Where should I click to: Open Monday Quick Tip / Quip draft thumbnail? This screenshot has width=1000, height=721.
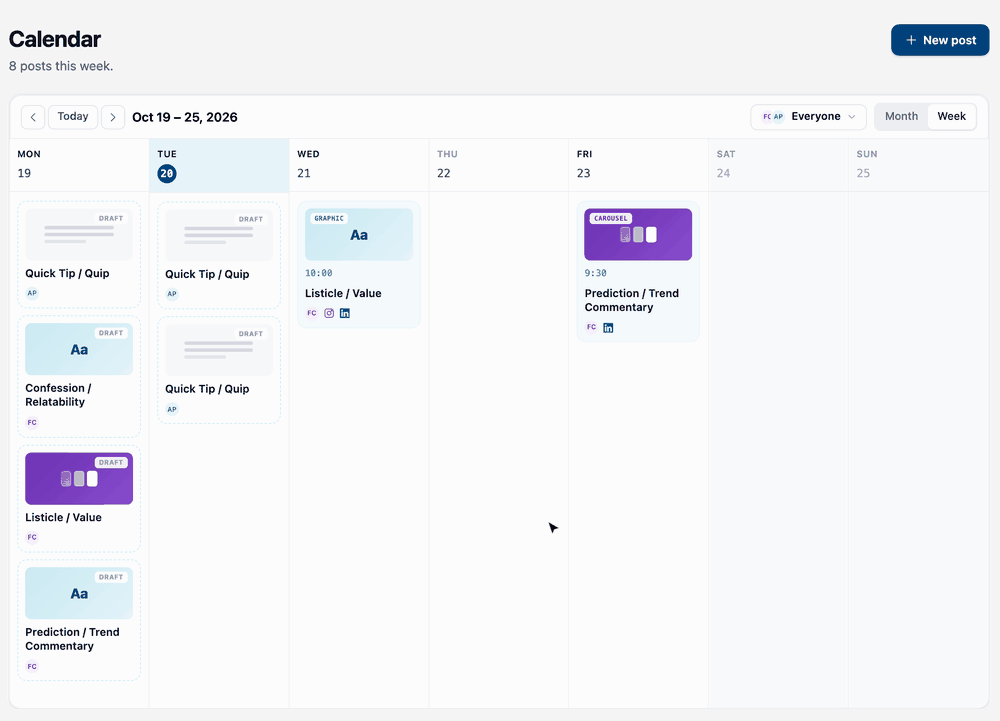(x=79, y=234)
